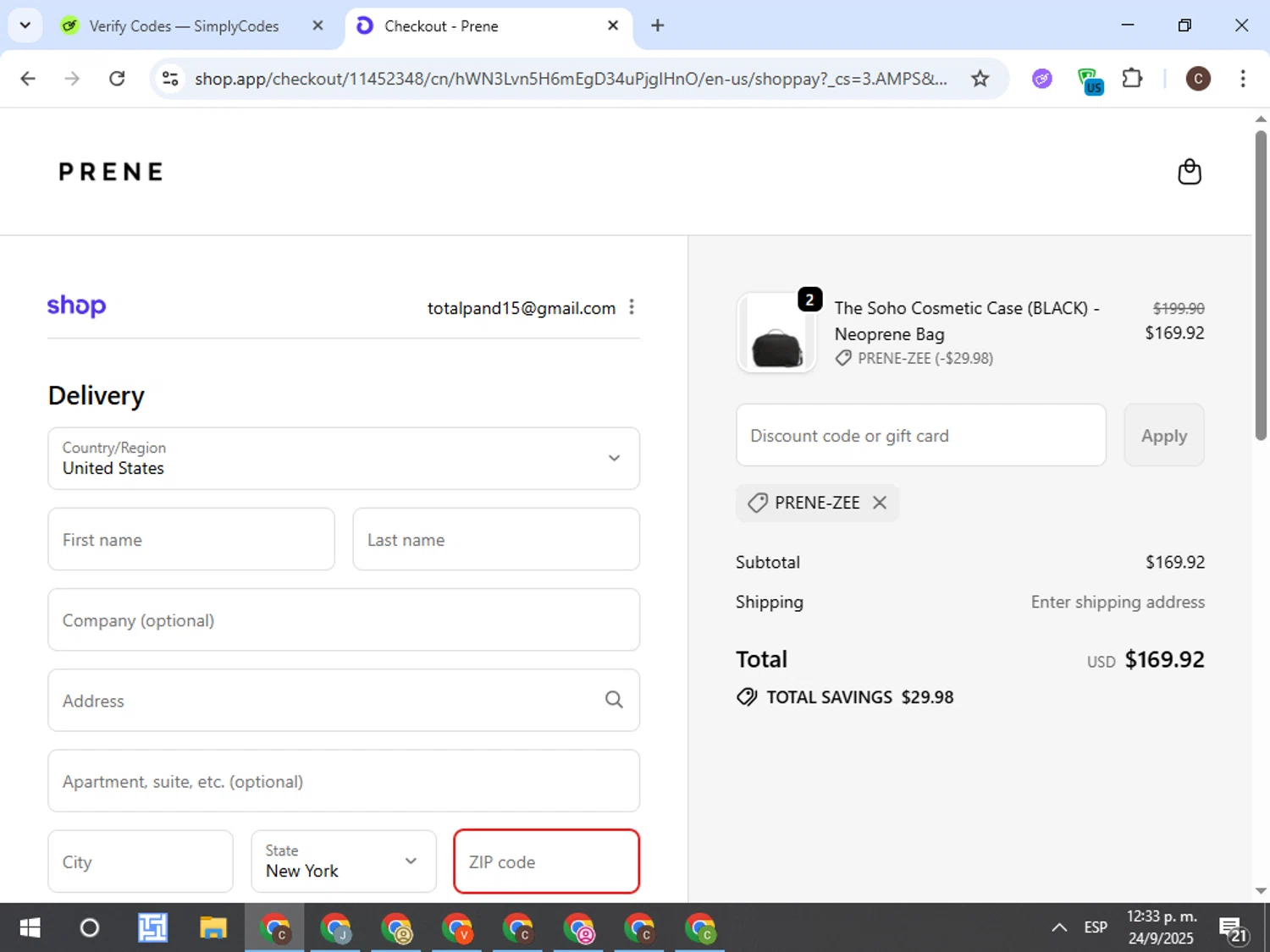Click the Apartment, suite field

point(344,781)
